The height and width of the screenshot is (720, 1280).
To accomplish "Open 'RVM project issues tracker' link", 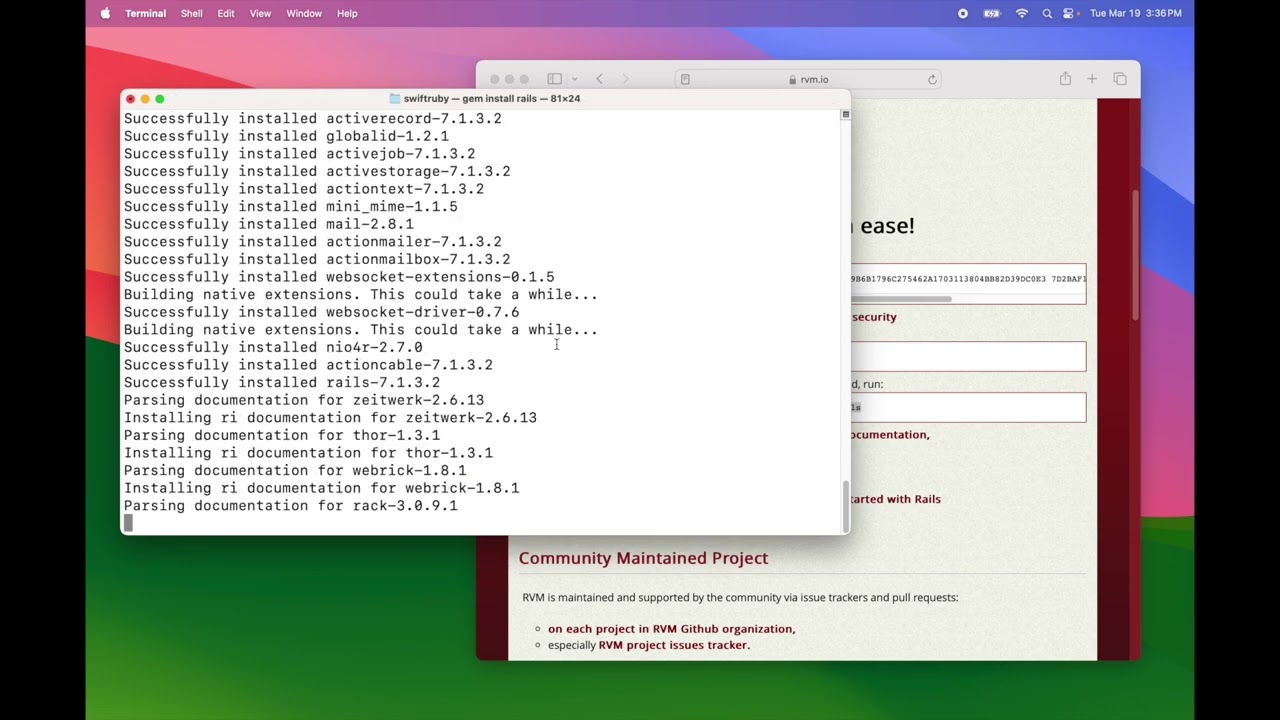I will tap(673, 645).
